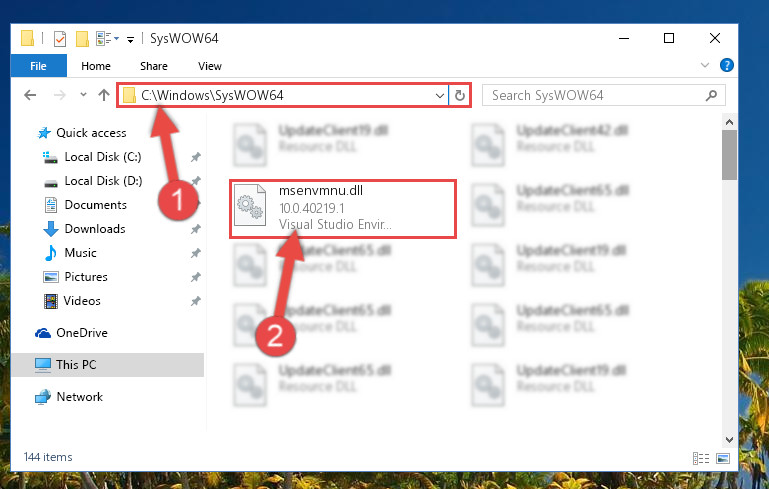Click the Quick access star icon
The height and width of the screenshot is (489, 769).
point(44,133)
